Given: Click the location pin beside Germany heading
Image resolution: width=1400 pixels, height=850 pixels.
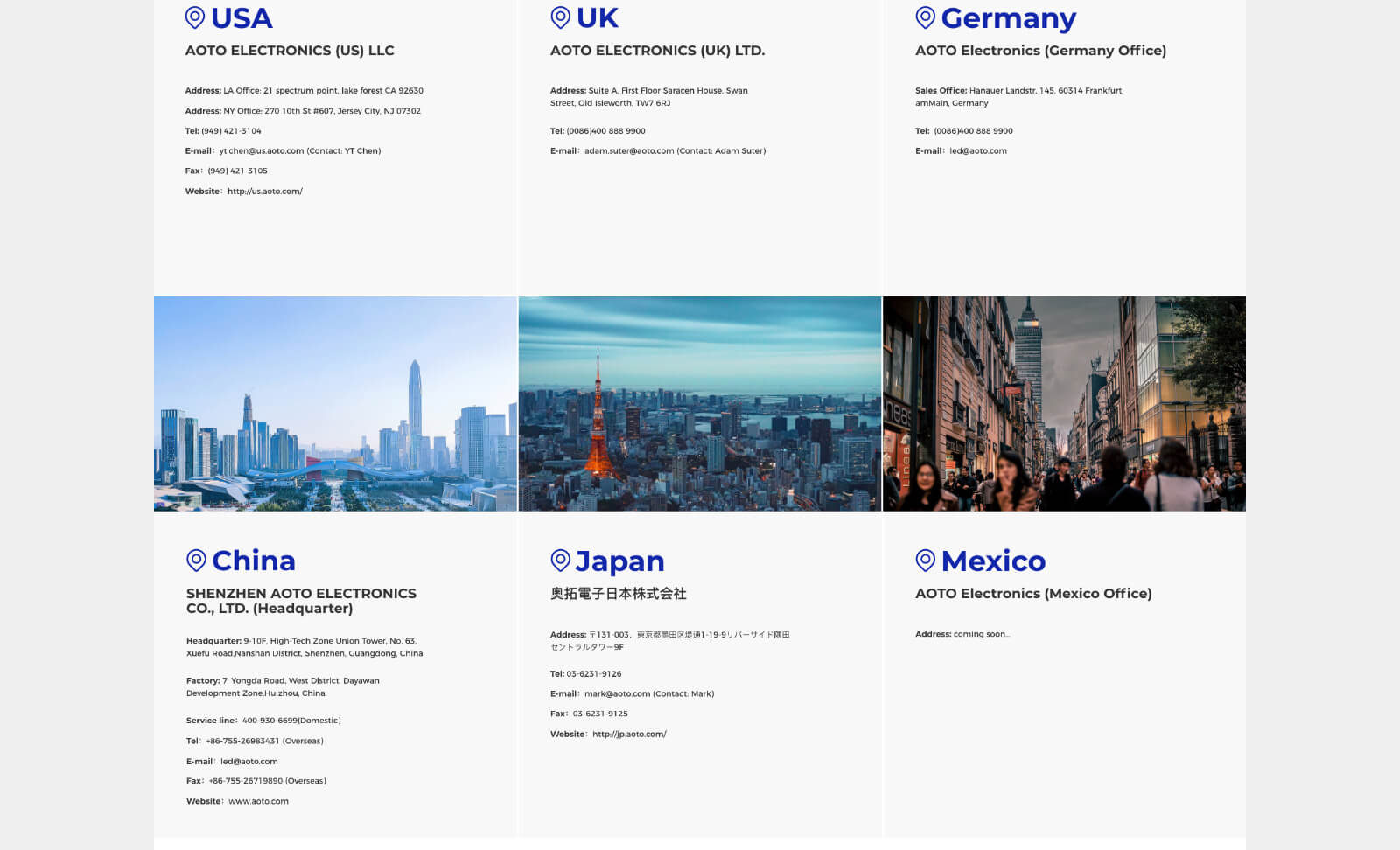Looking at the screenshot, I should [x=925, y=17].
